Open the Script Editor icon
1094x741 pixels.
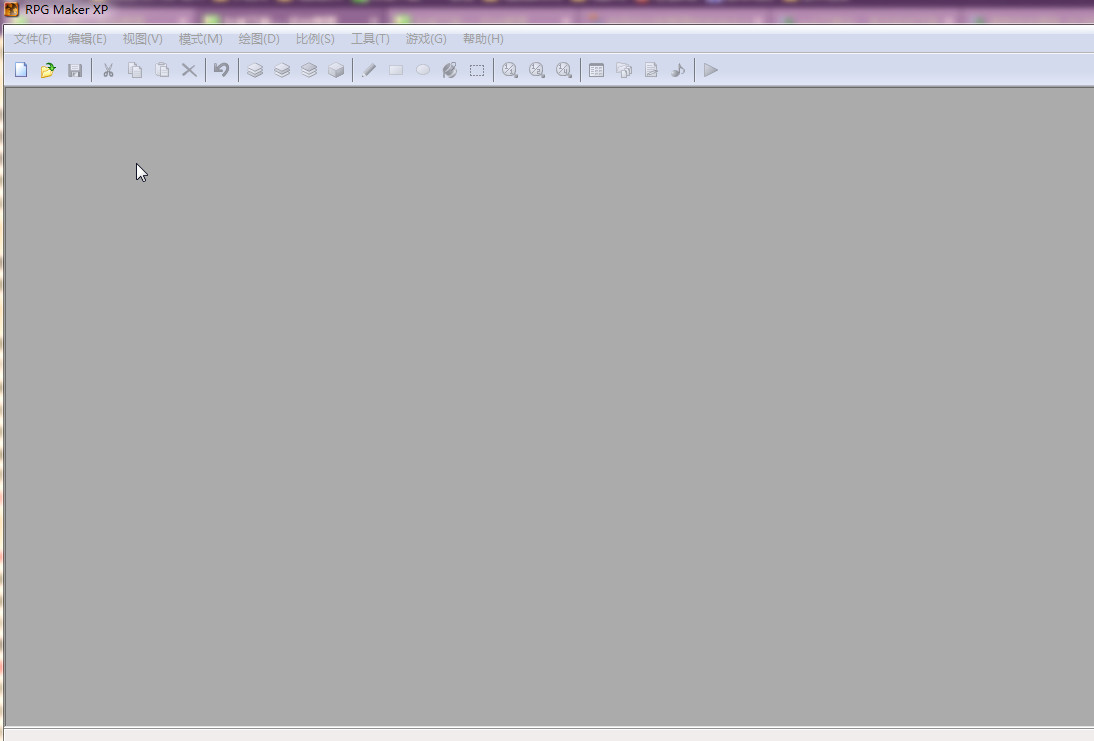tap(651, 70)
